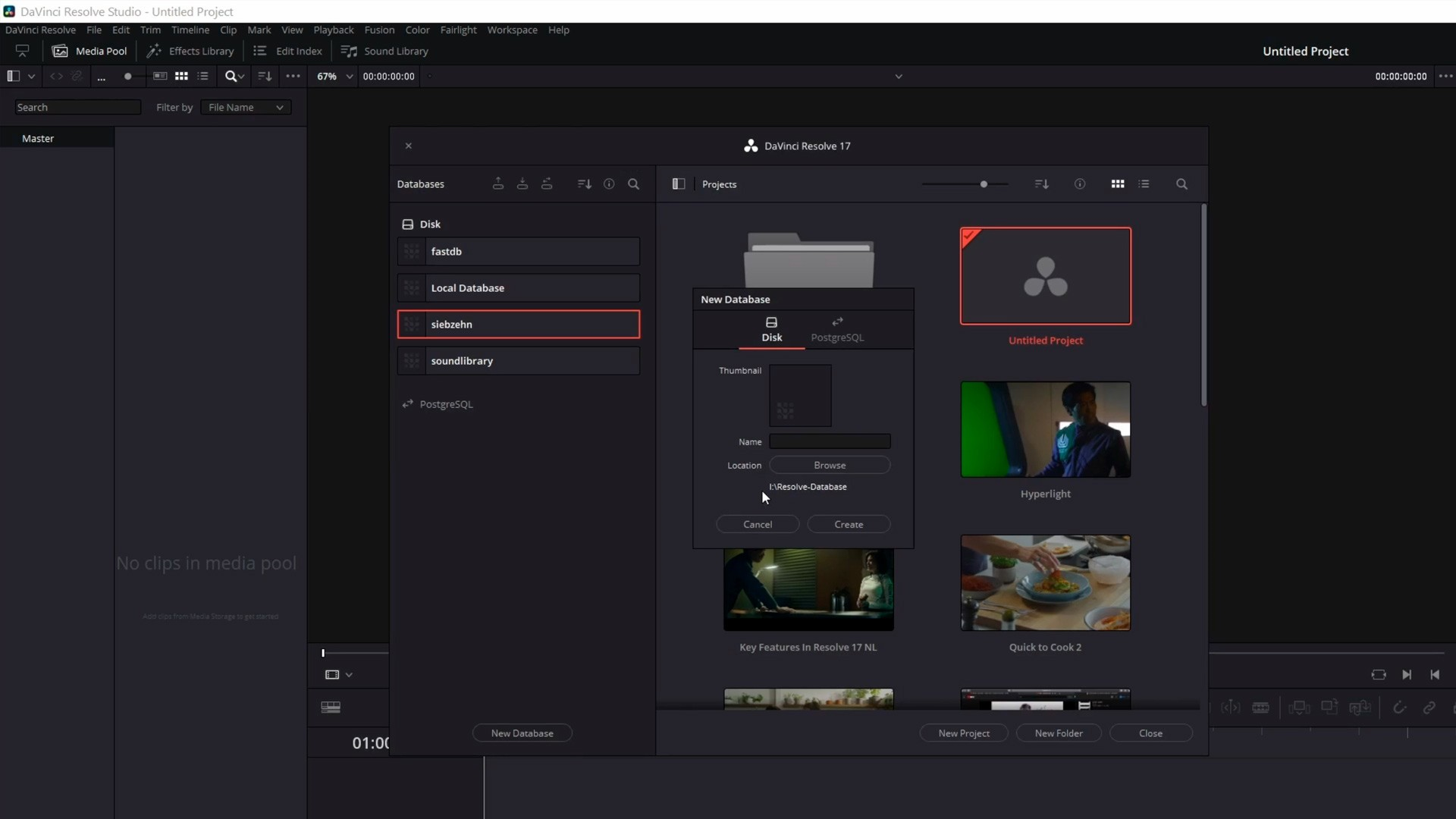Open the database sort order icon

click(584, 184)
